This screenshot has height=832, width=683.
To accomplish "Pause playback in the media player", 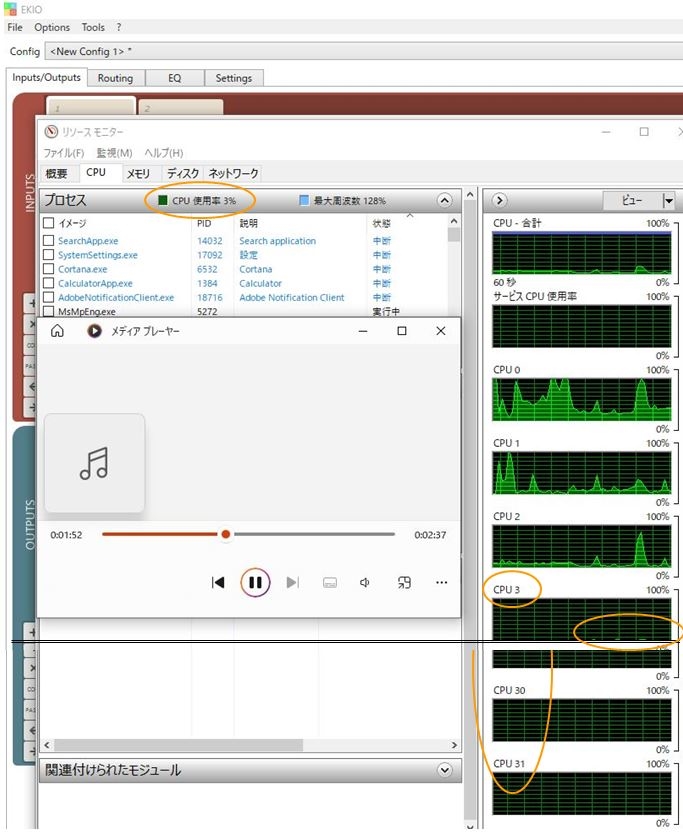I will (255, 582).
